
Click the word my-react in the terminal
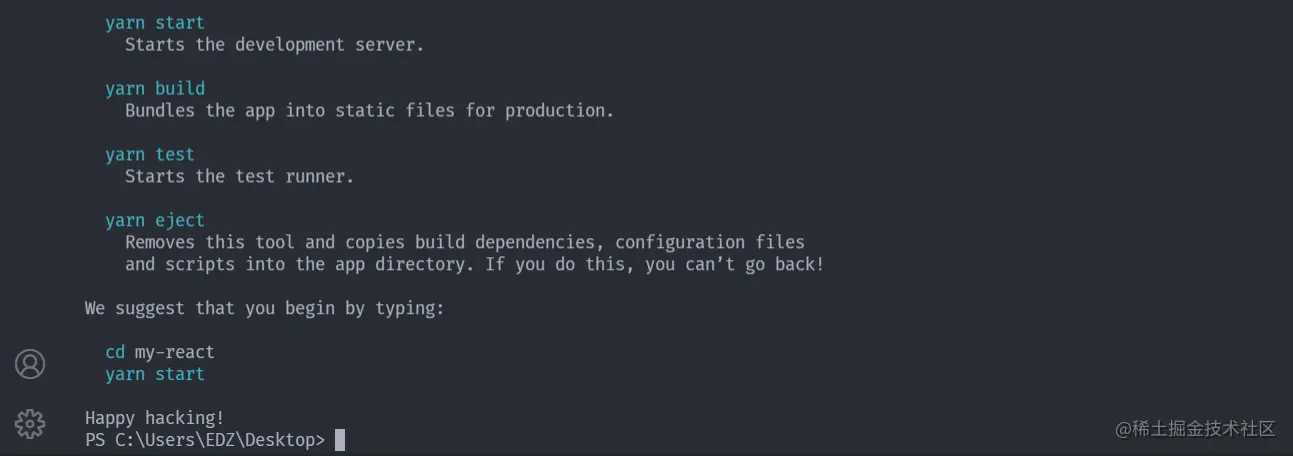tap(175, 352)
